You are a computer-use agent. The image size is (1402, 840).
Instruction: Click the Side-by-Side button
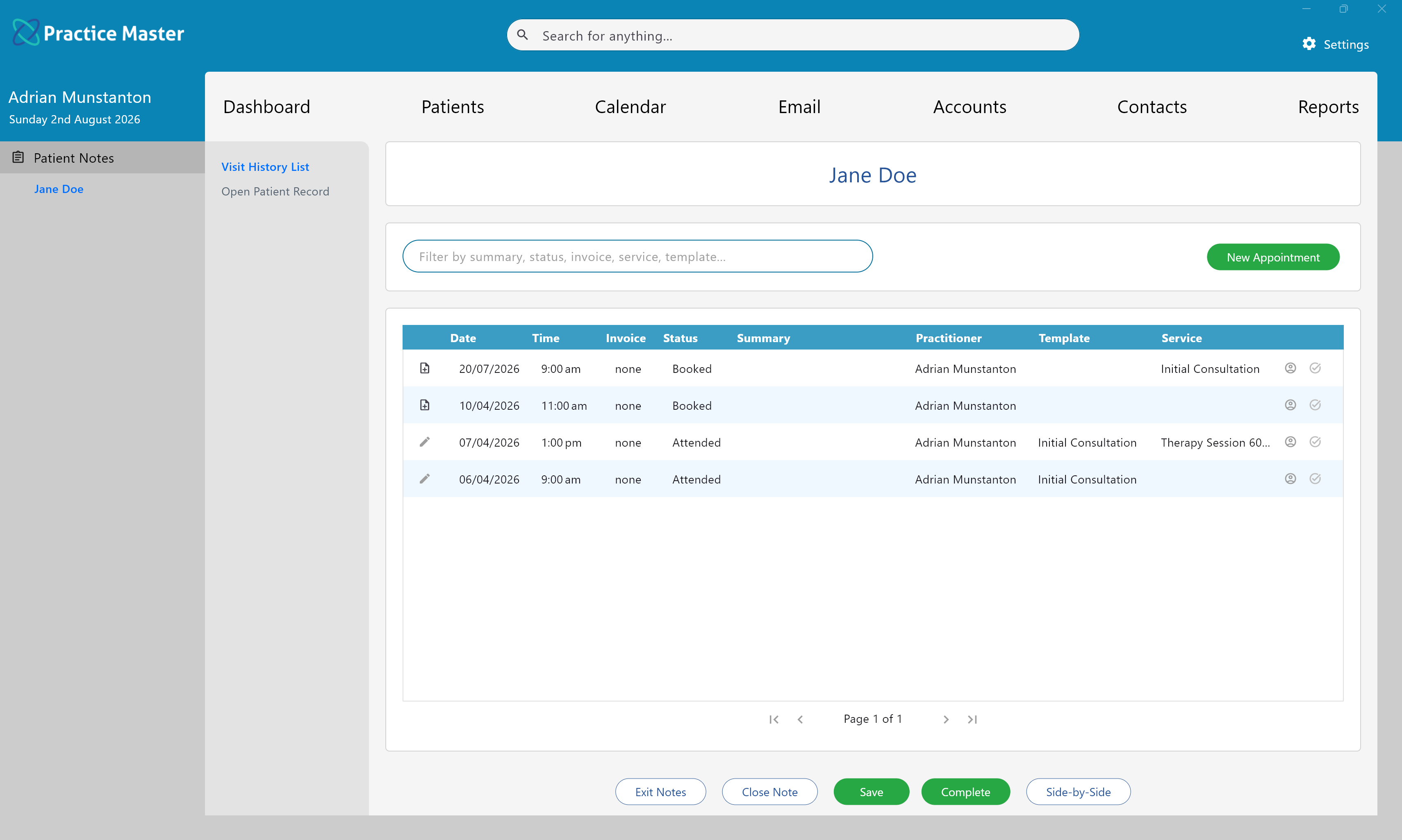click(1078, 792)
